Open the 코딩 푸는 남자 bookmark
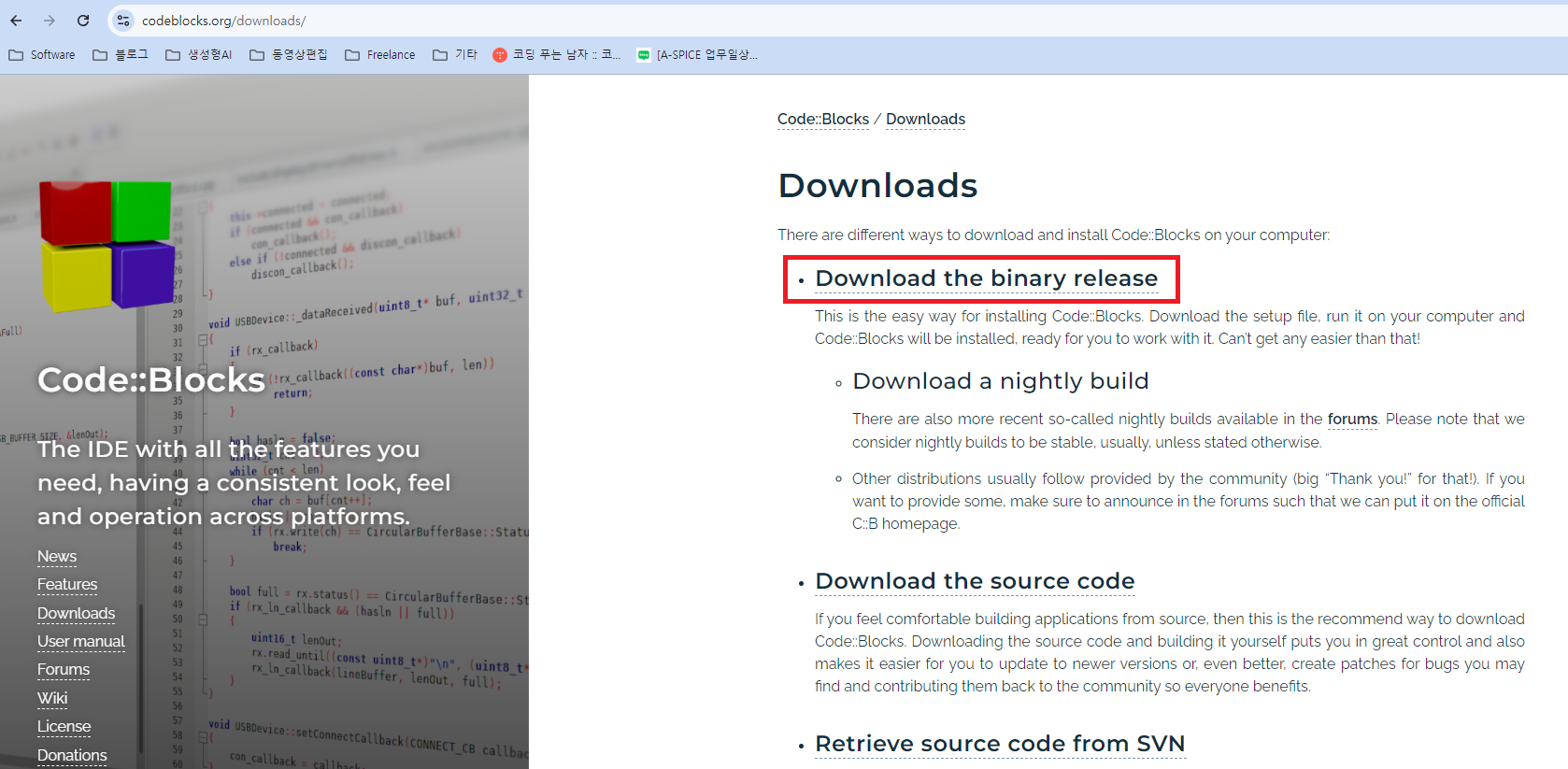This screenshot has height=769, width=1568. pos(557,55)
